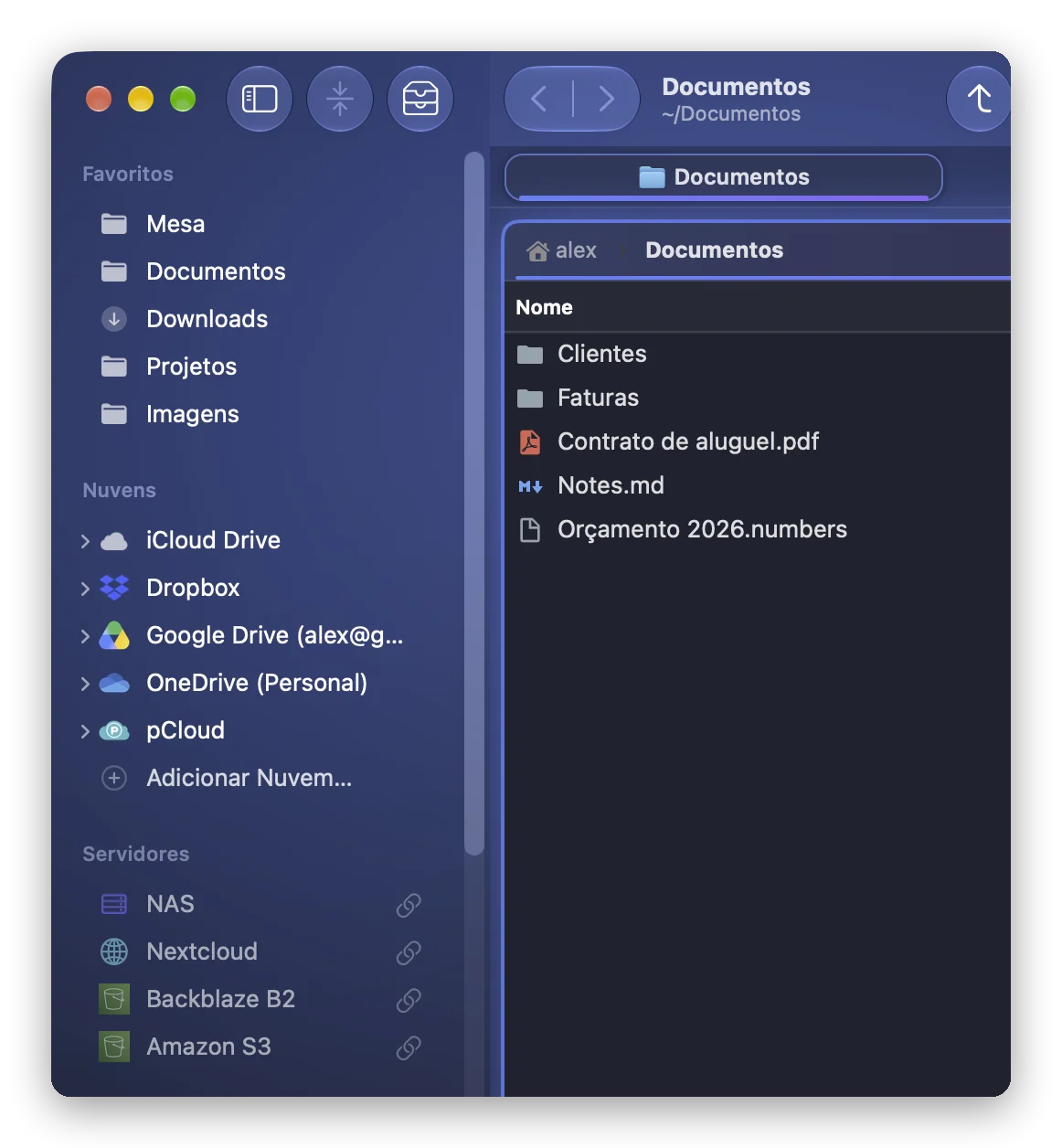The height and width of the screenshot is (1148, 1062).
Task: Click the Projetos label in the Favoritos list
Action: 191,367
